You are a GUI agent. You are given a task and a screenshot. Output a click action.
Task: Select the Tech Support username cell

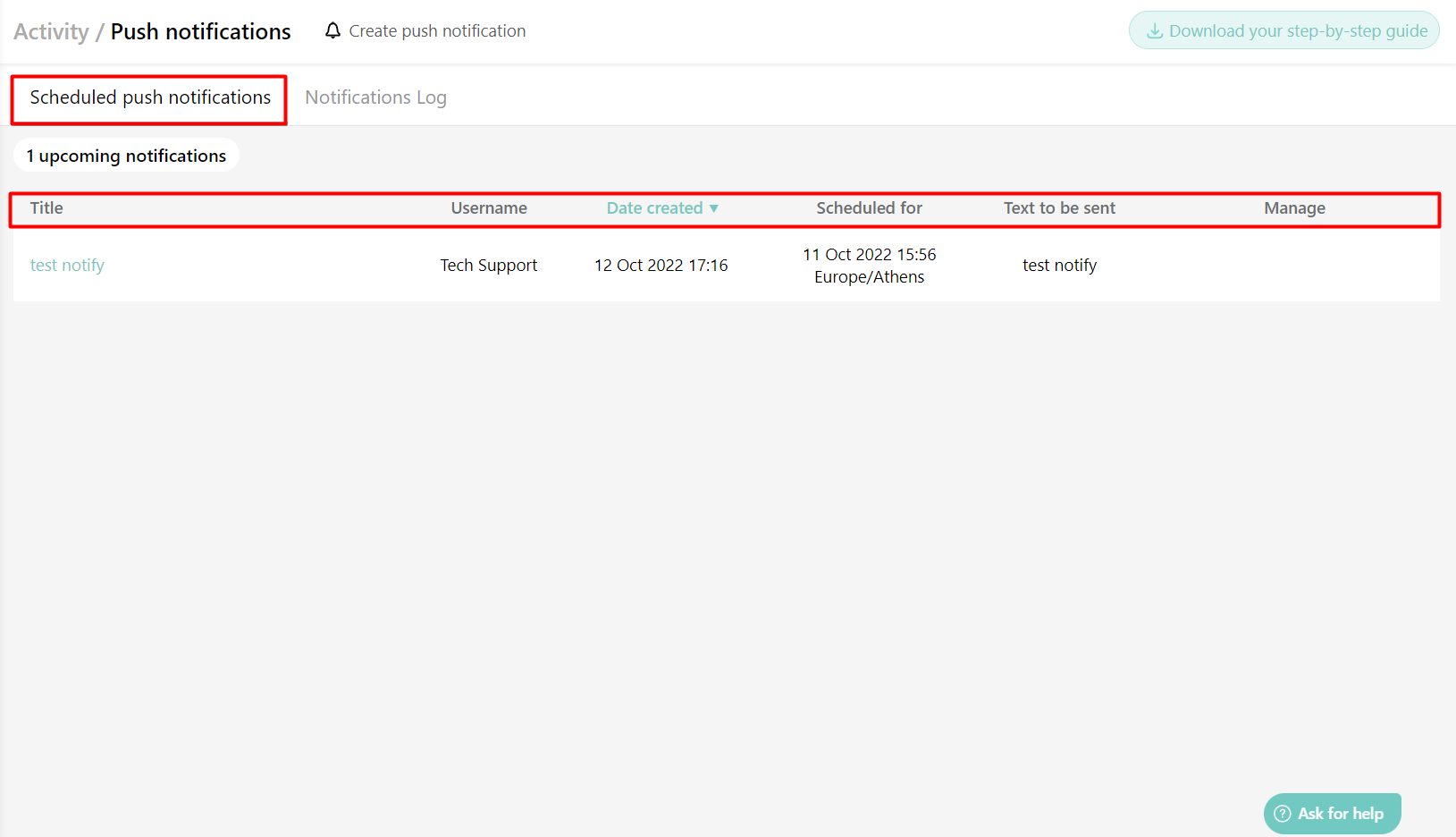pos(489,265)
